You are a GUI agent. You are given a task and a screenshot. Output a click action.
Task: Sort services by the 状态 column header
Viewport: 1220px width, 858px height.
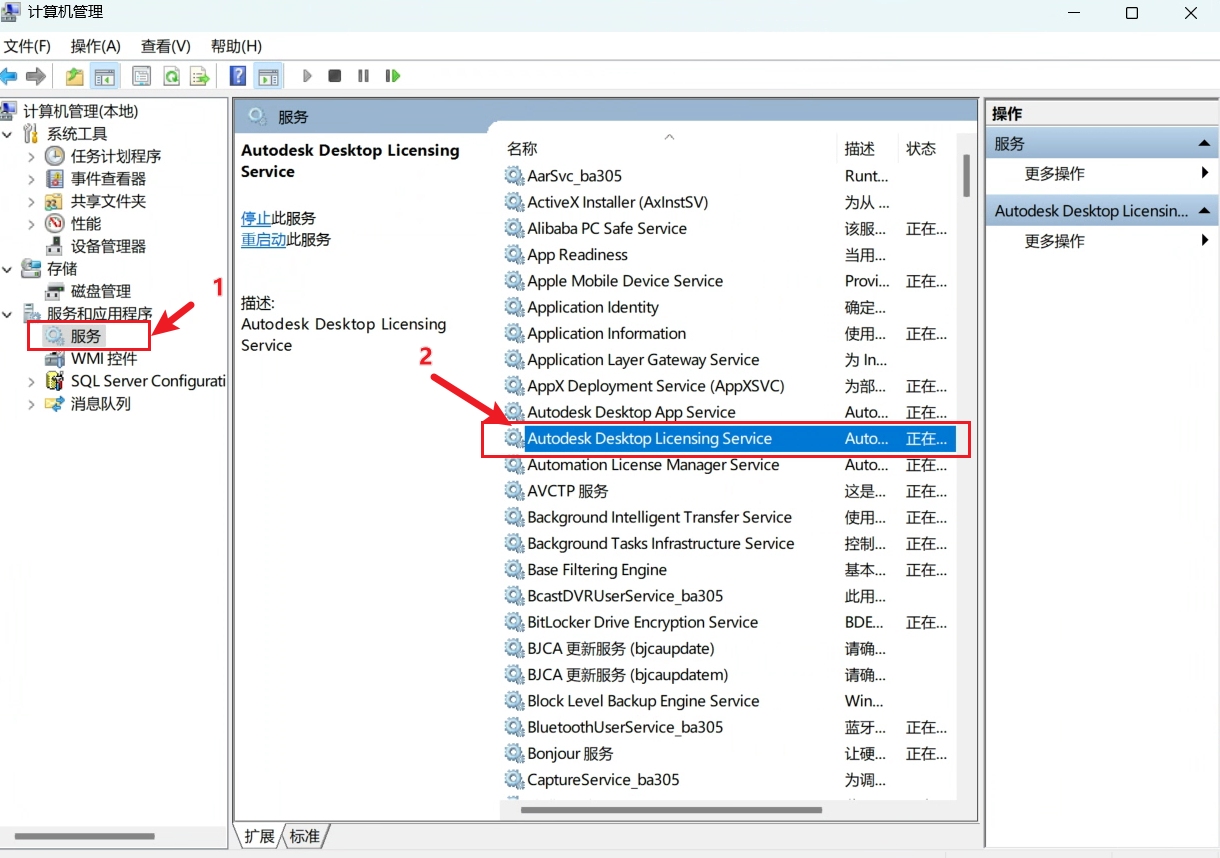coord(921,149)
